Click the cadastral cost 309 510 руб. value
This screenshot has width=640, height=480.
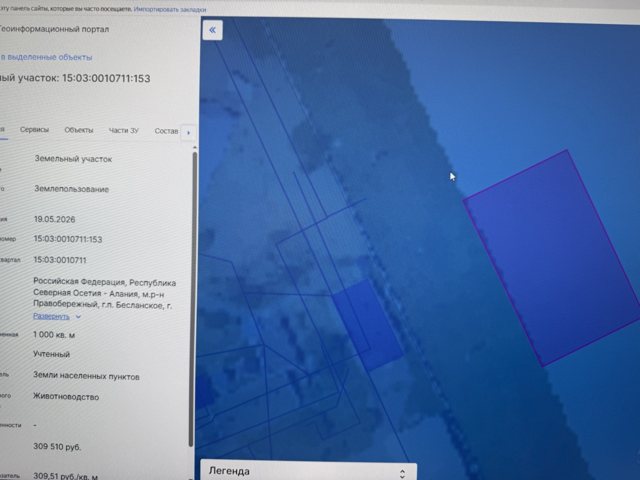57,447
